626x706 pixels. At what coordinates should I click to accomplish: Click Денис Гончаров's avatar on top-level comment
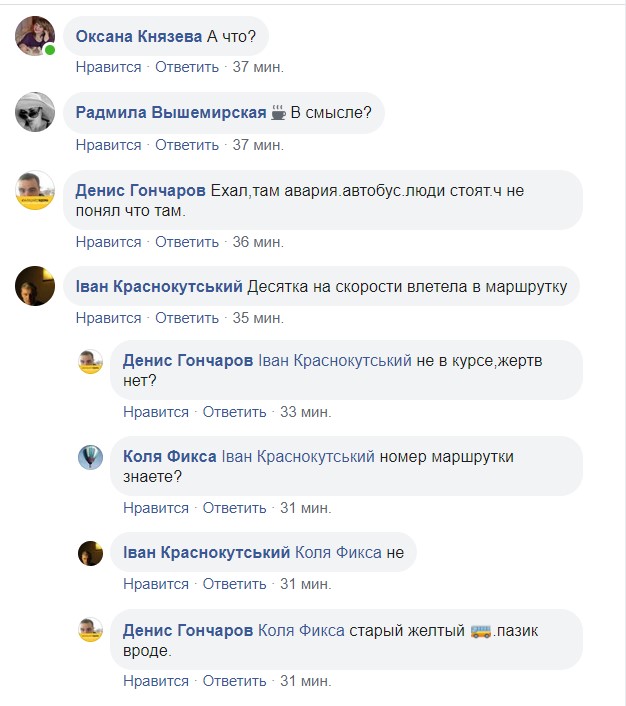(x=35, y=189)
